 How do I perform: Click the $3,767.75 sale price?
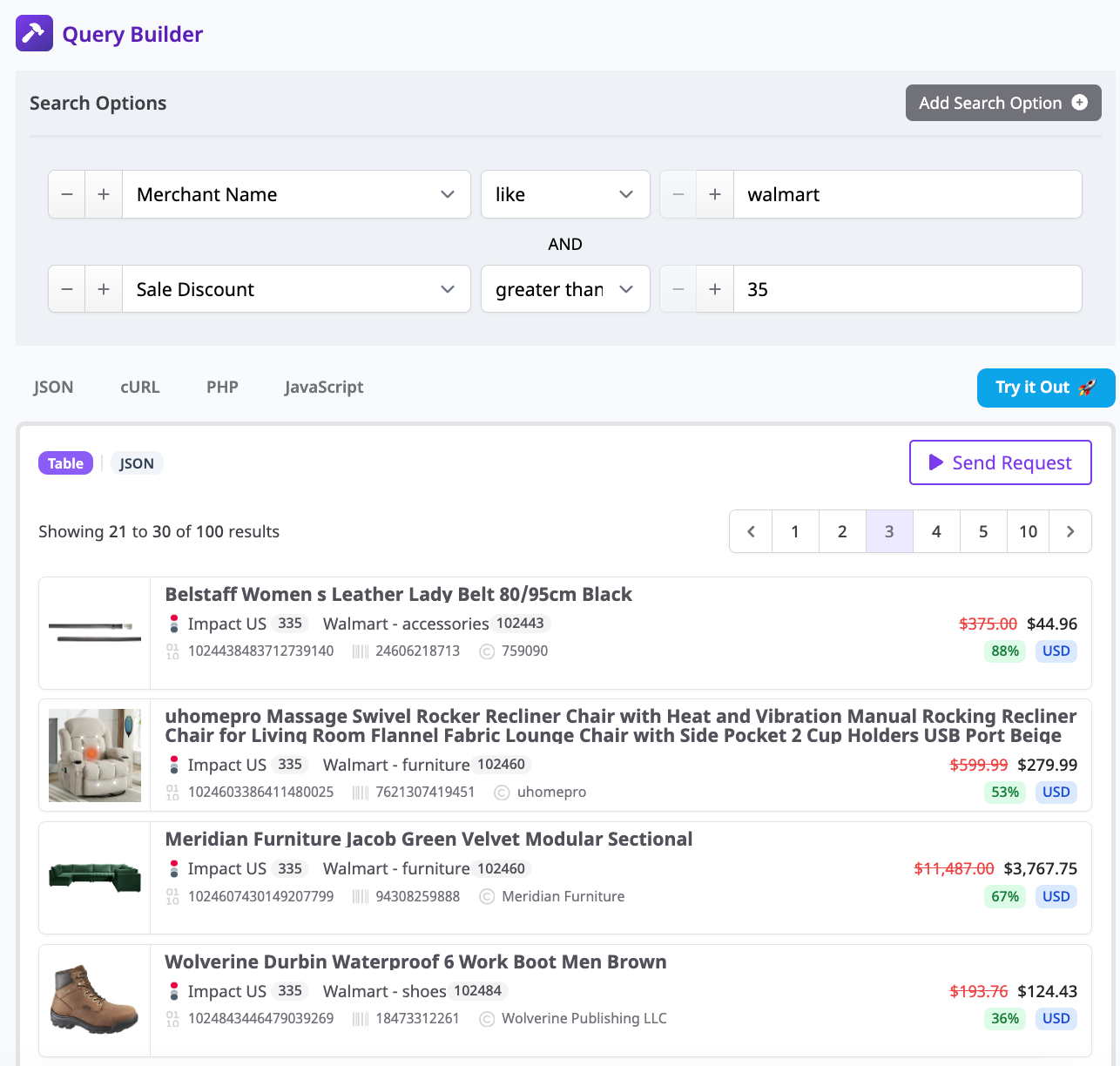tap(1041, 868)
